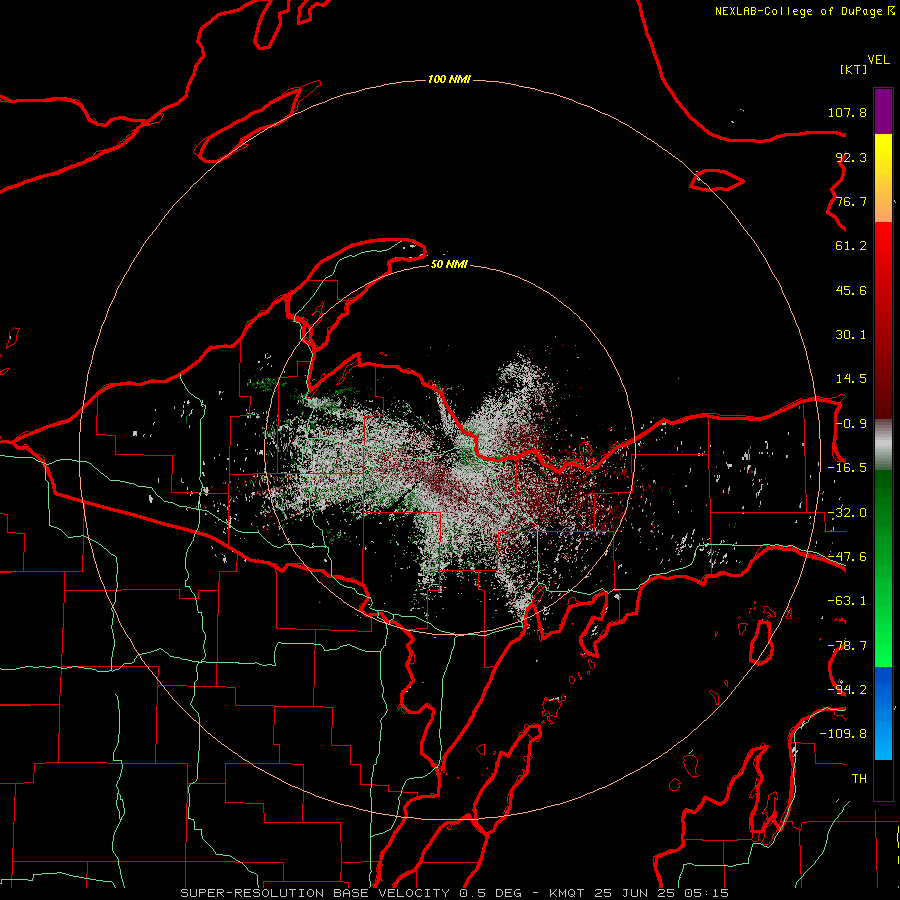Click the -47.6 velocity scale value
This screenshot has height=900, width=900.
pyautogui.click(x=847, y=557)
